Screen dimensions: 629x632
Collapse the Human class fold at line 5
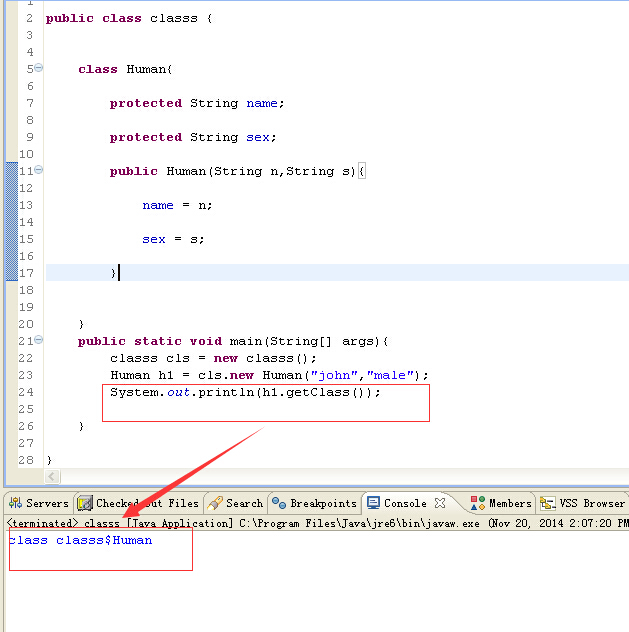click(x=38, y=68)
